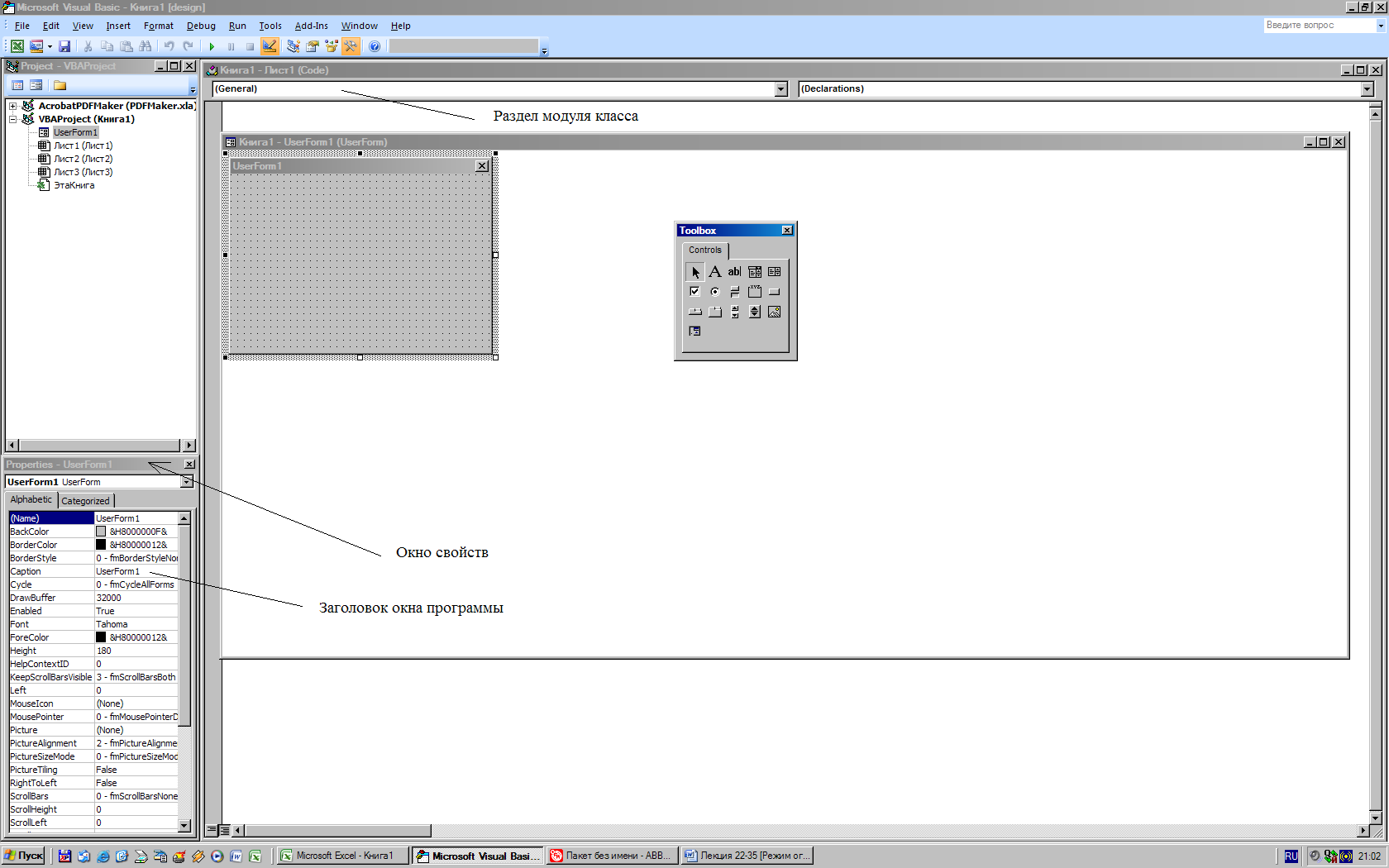Image resolution: width=1389 pixels, height=868 pixels.
Task: Pick the SpinButton control in Toolbox
Action: click(x=755, y=312)
